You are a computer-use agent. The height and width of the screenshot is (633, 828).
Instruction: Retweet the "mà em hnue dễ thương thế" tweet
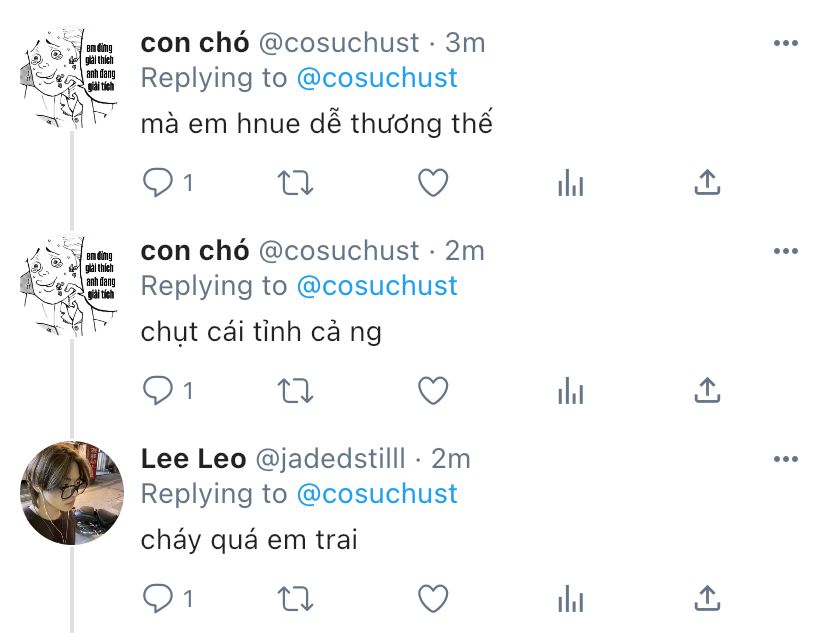(x=296, y=183)
